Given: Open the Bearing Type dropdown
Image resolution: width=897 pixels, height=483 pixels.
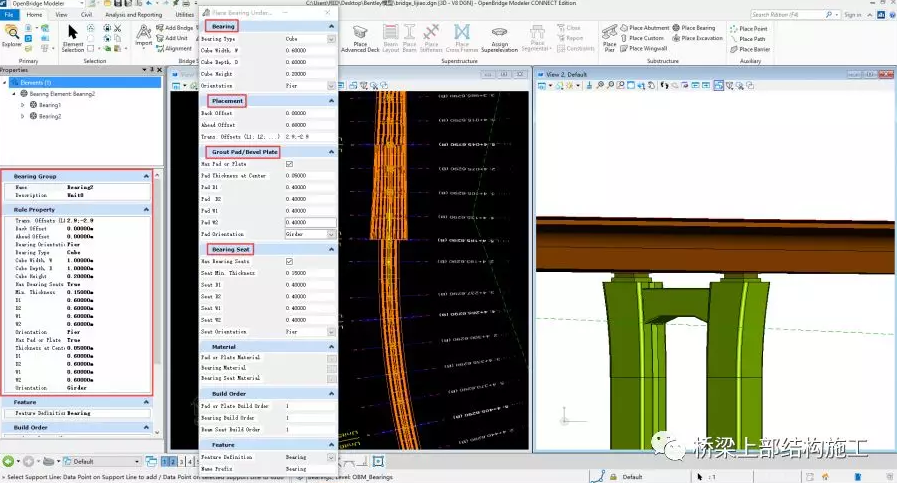Looking at the screenshot, I should pyautogui.click(x=331, y=39).
